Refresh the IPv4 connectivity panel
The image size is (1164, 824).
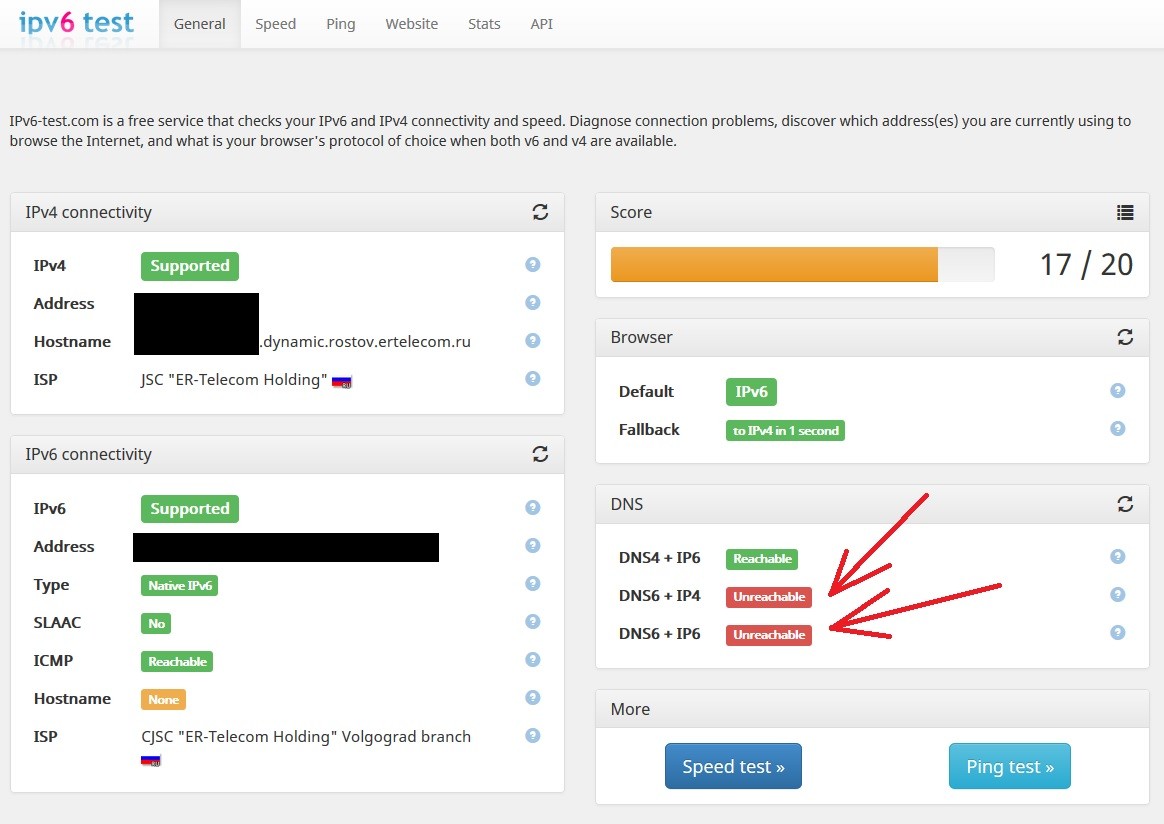pos(540,212)
